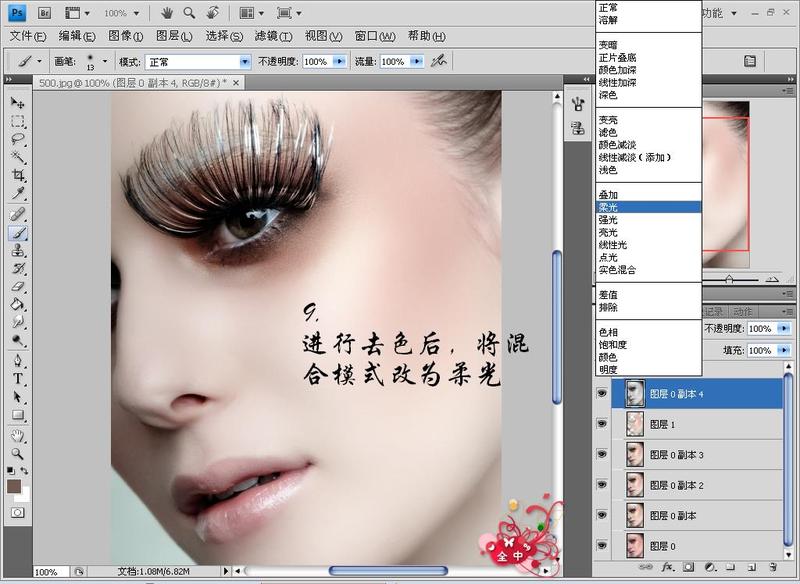Viewport: 800px width, 584px height.
Task: Click thumbnail of 图层 1
Action: pyautogui.click(x=635, y=424)
